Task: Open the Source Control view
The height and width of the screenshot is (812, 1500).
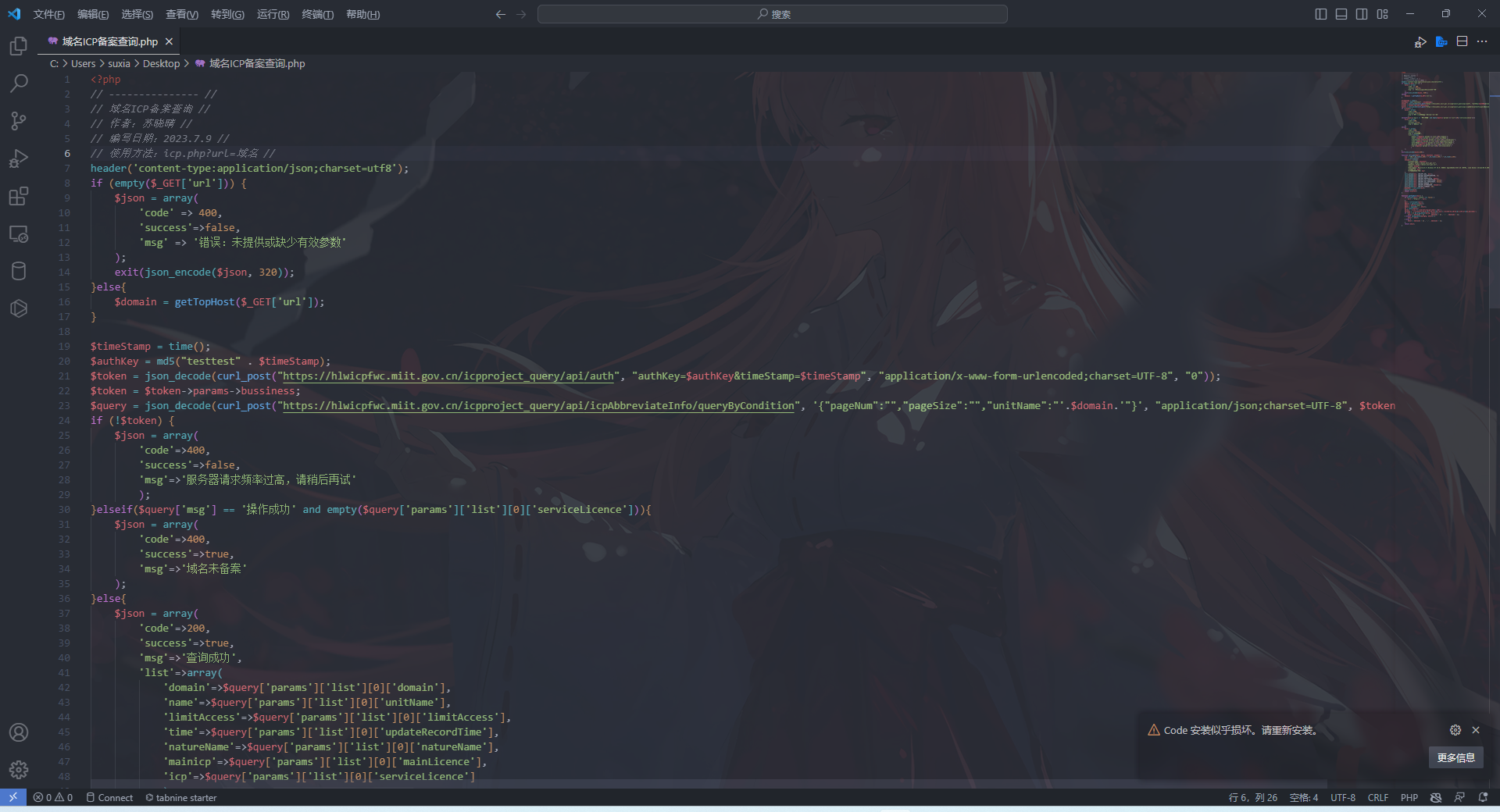Action: pos(19,120)
